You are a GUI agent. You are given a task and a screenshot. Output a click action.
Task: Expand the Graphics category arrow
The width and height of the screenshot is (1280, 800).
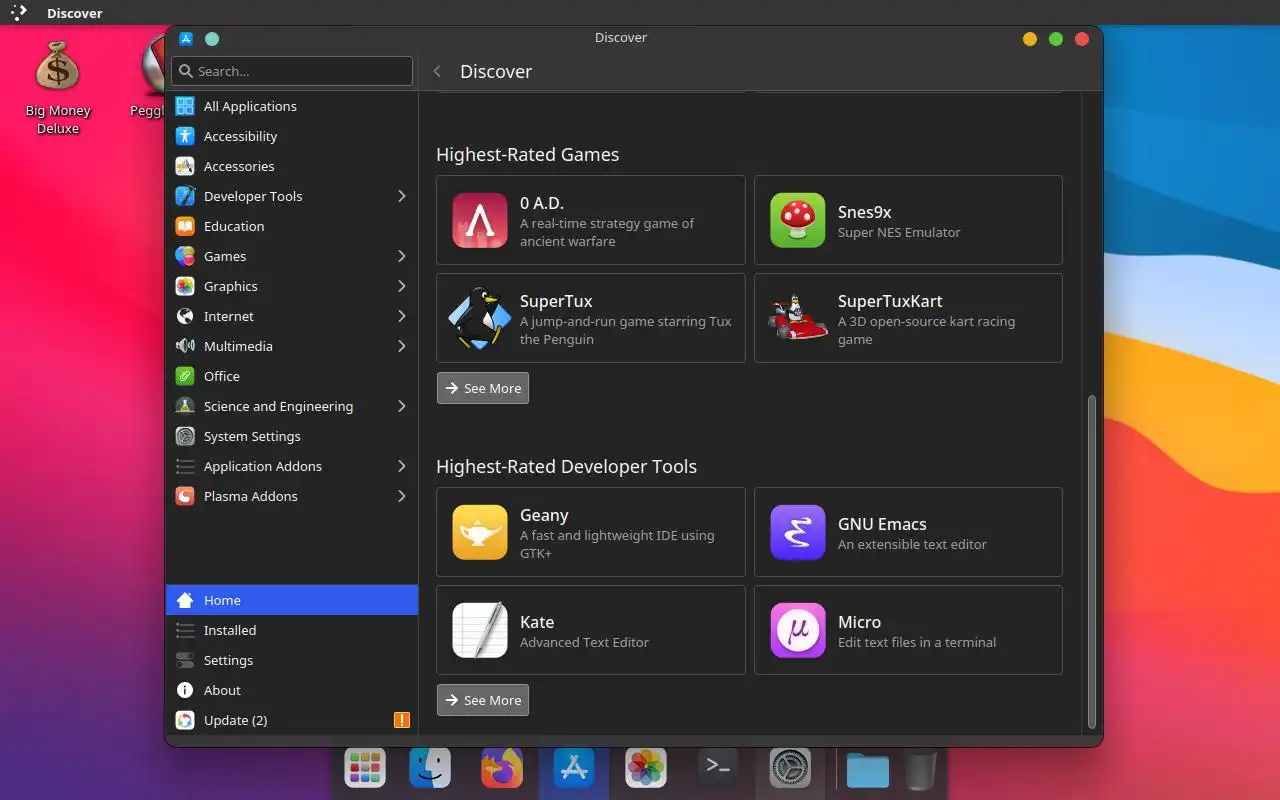pos(402,286)
